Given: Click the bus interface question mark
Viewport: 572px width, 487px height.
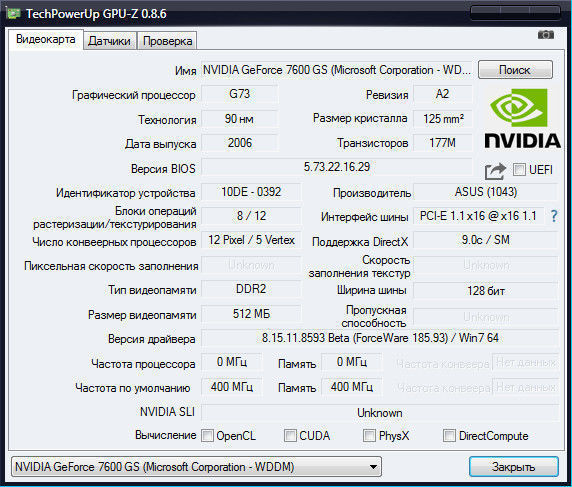Looking at the screenshot, I should [x=554, y=216].
